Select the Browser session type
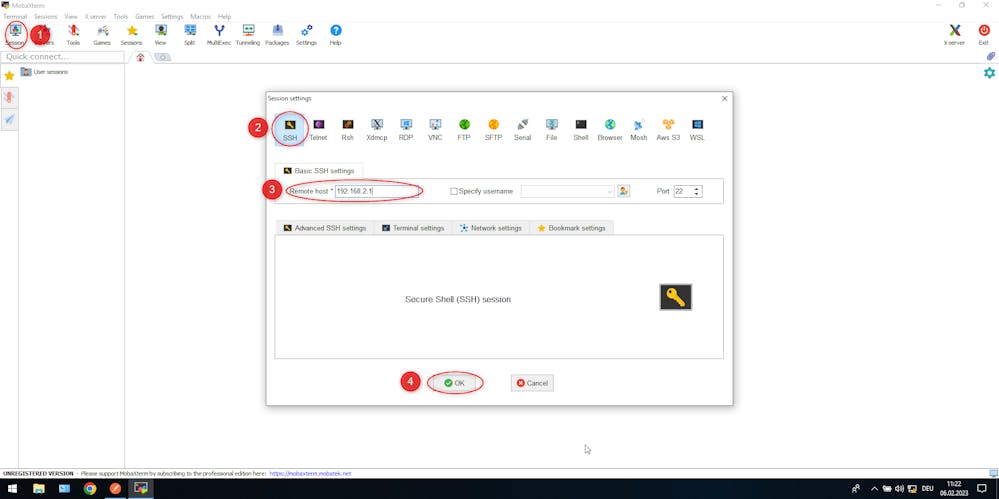 (610, 129)
